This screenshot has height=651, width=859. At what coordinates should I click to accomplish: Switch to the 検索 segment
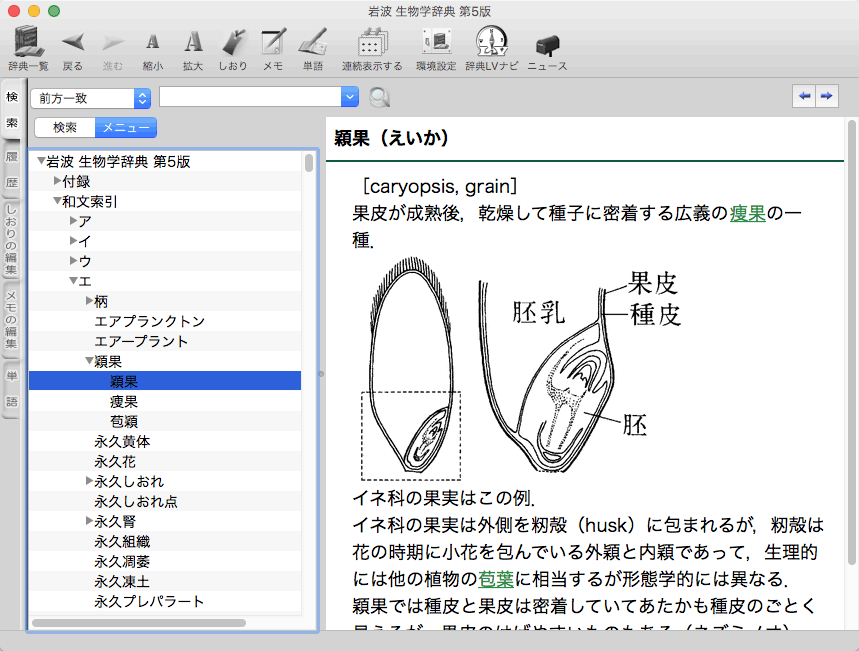tap(65, 127)
